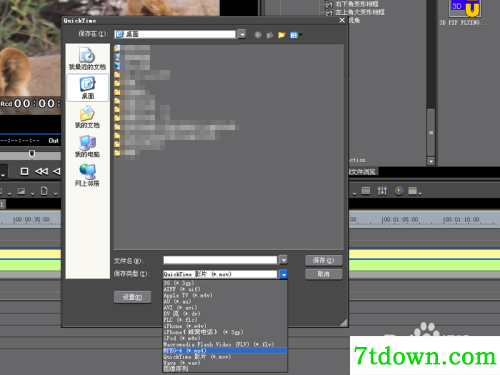The width and height of the screenshot is (500, 375).
Task: Click the 设置 settings button
Action: pyautogui.click(x=132, y=297)
